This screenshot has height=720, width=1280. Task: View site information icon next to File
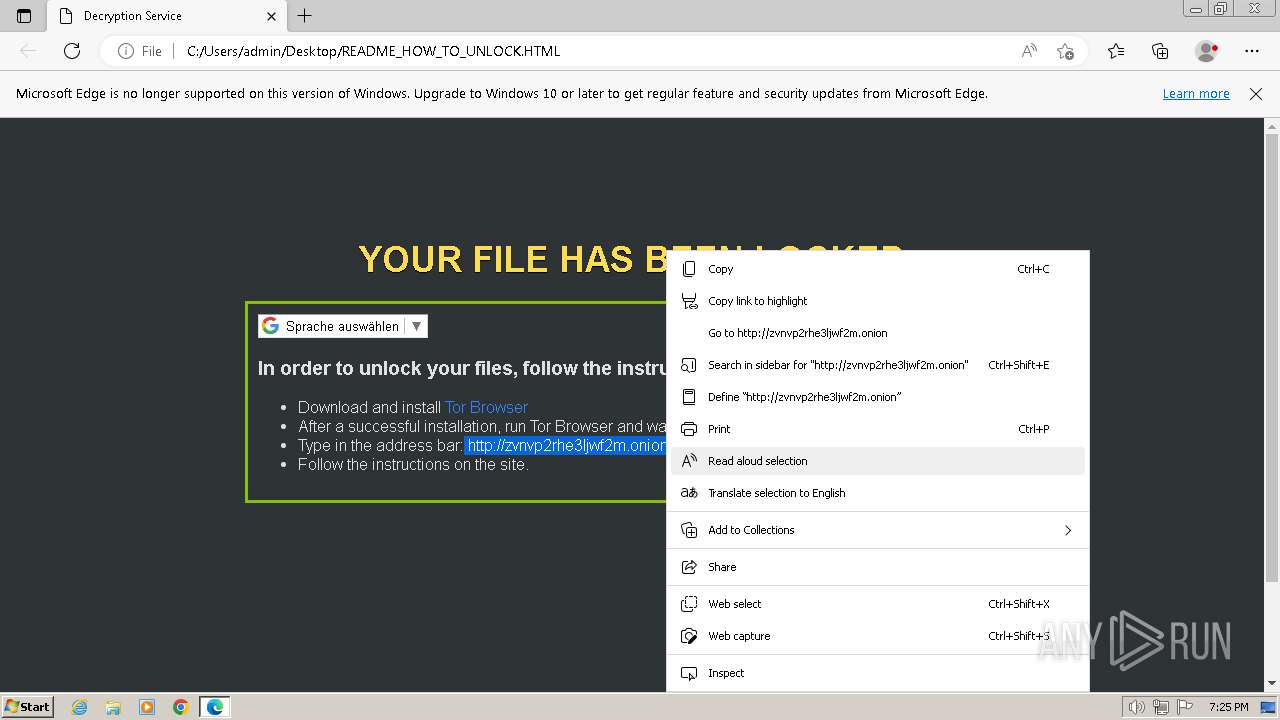[x=126, y=51]
